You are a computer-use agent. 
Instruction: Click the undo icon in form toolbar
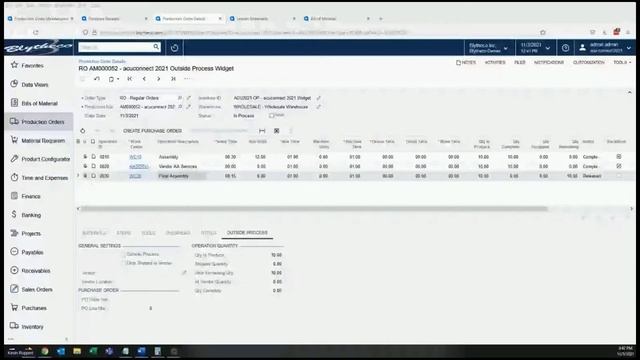click(97, 79)
